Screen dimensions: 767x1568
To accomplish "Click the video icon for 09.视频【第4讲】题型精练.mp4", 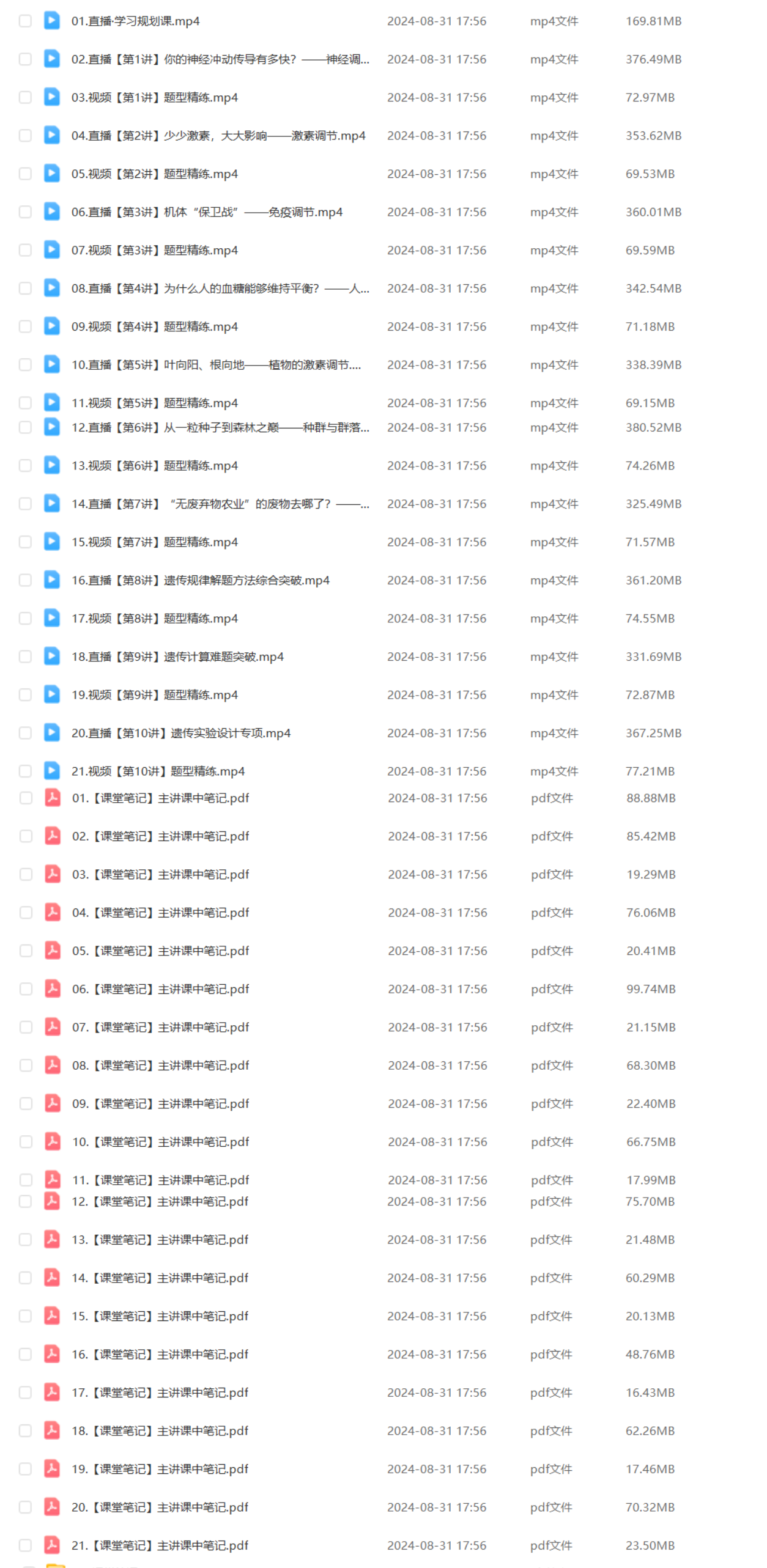I will [52, 326].
